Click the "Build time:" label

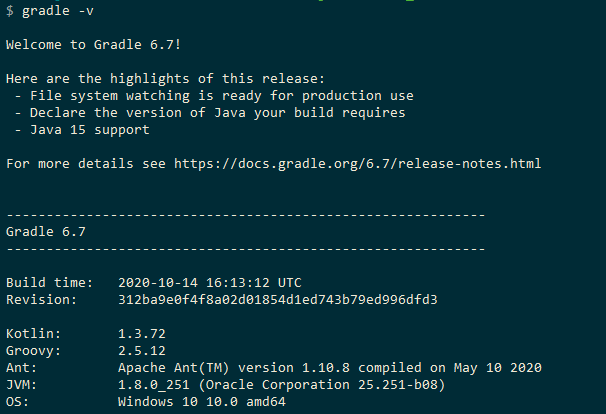[49, 282]
